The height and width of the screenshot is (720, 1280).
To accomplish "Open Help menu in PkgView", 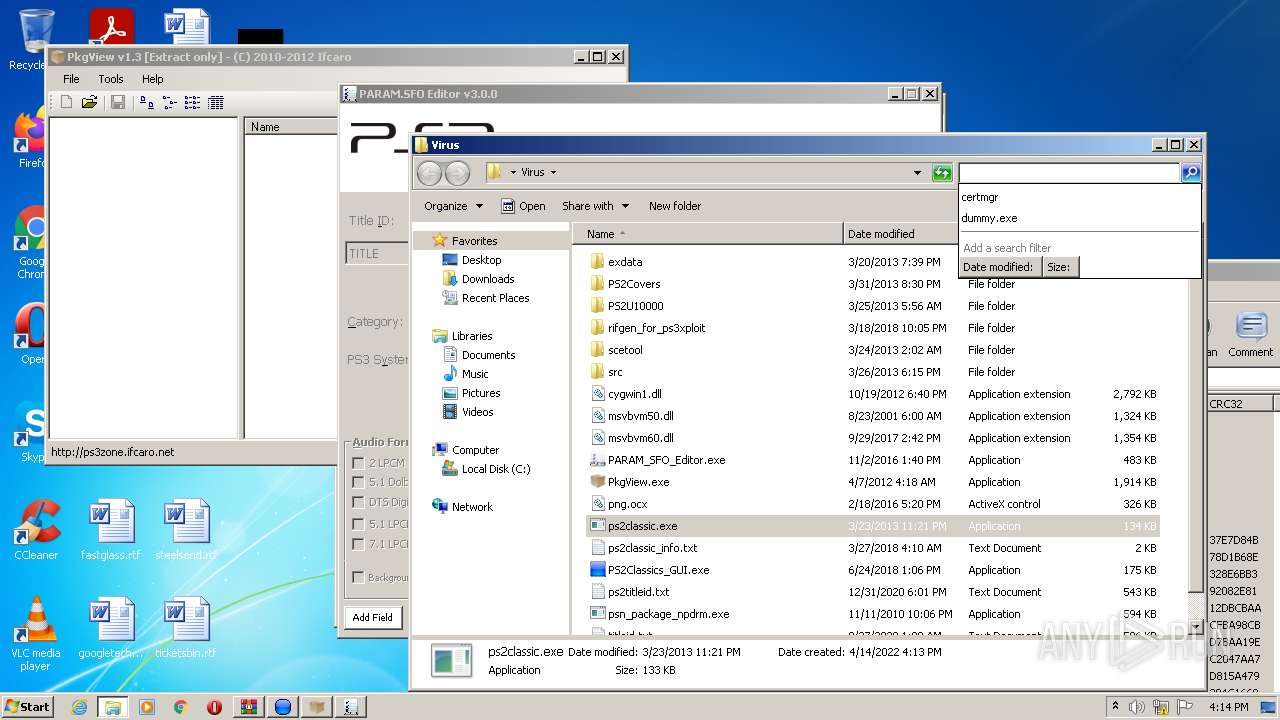I will click(152, 79).
